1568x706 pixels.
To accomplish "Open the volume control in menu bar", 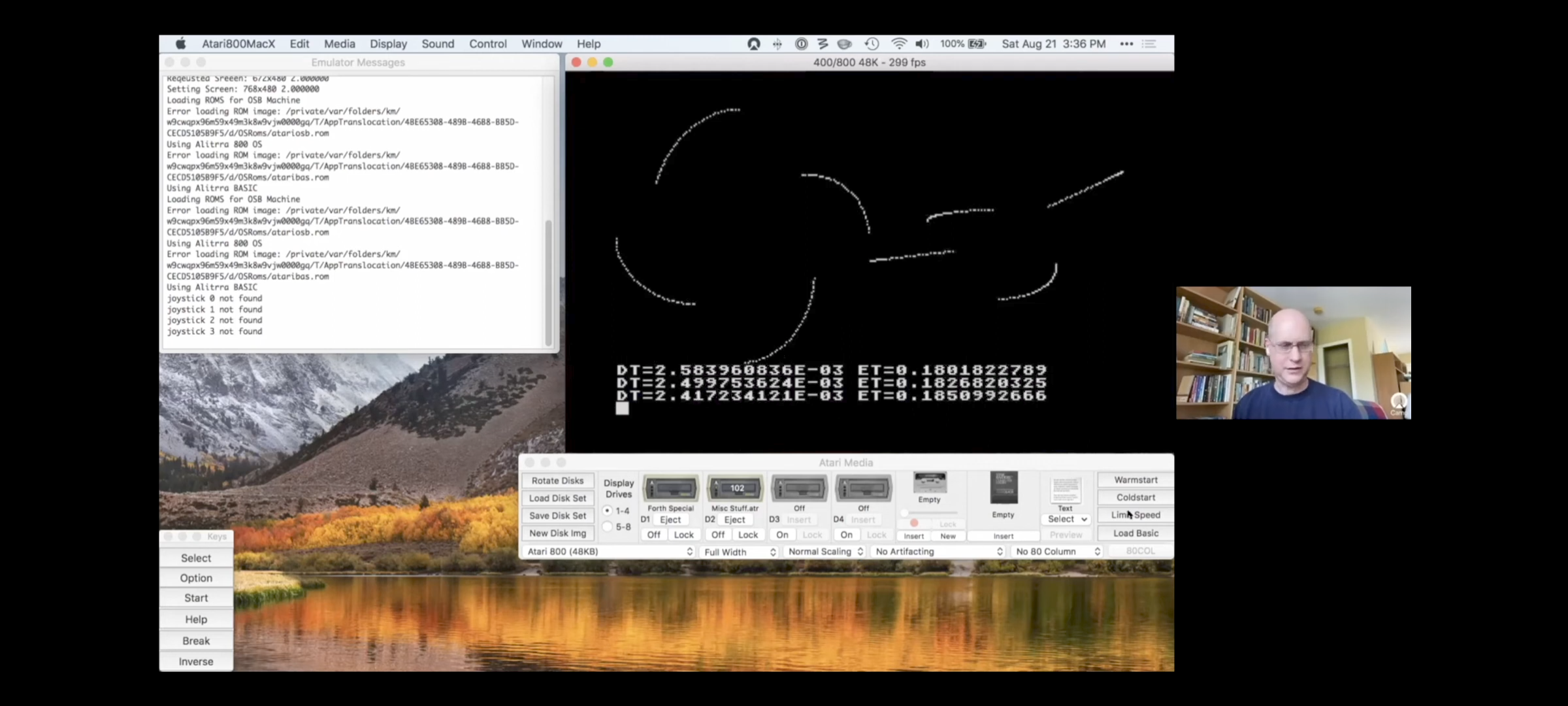I will [922, 44].
